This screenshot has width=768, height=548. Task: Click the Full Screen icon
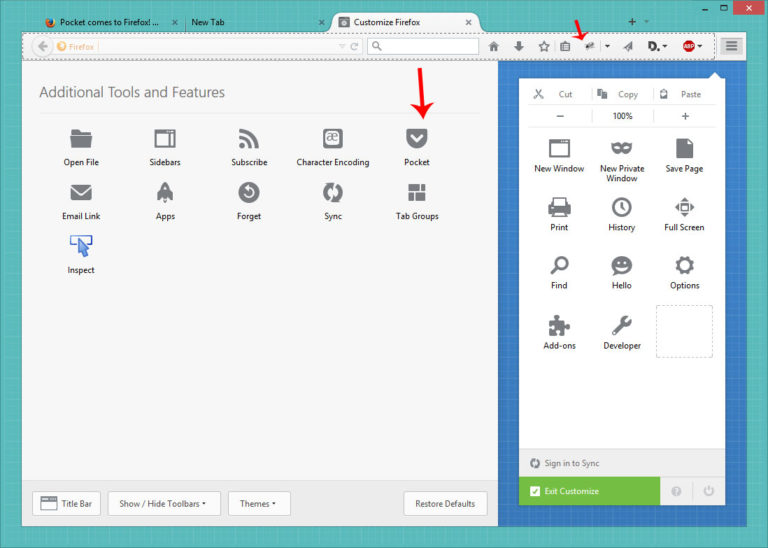coord(684,207)
